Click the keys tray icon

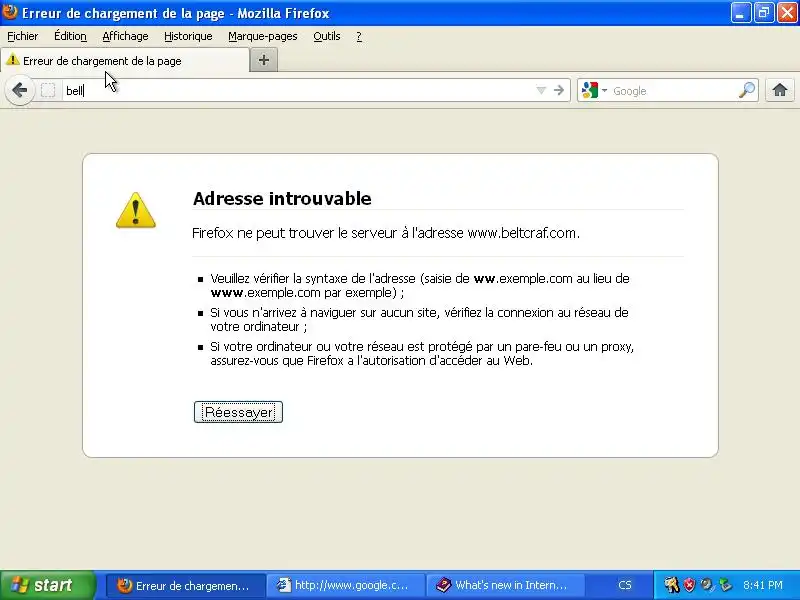671,585
